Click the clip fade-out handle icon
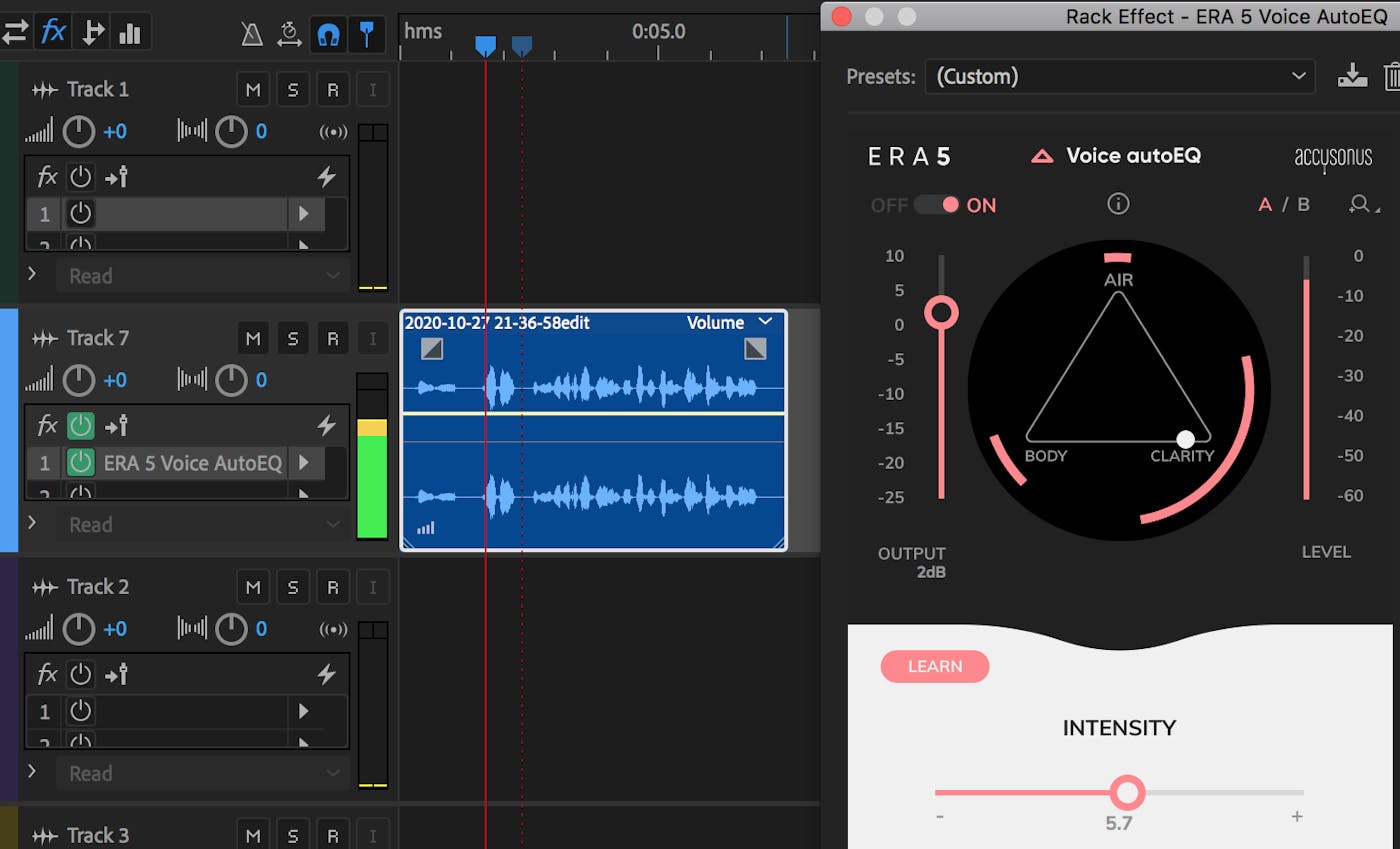The height and width of the screenshot is (849, 1400). click(756, 348)
